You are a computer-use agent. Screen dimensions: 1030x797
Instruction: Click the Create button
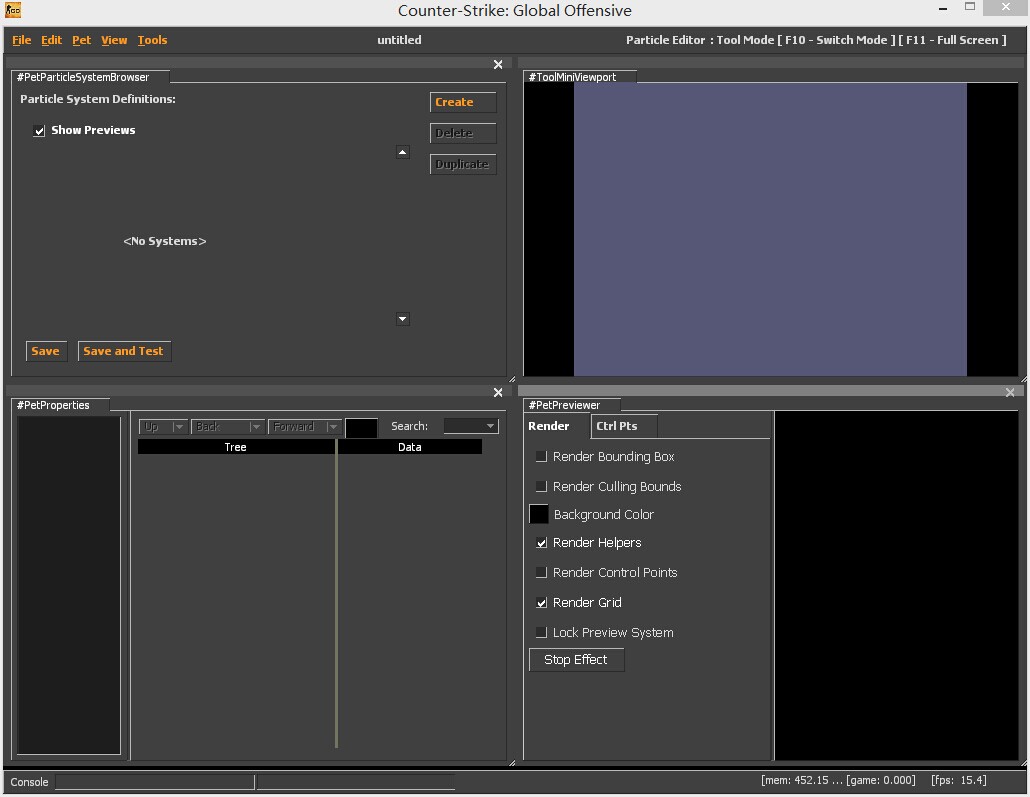(463, 102)
